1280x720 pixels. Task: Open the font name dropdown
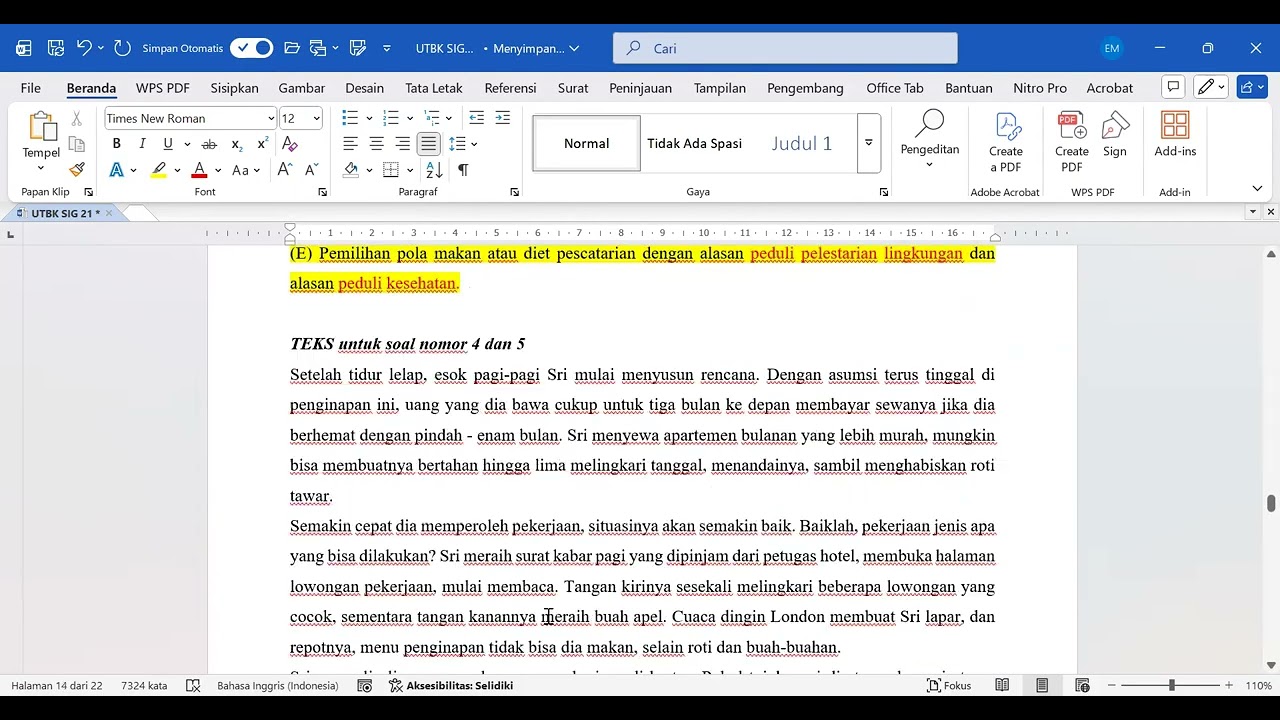(x=271, y=118)
